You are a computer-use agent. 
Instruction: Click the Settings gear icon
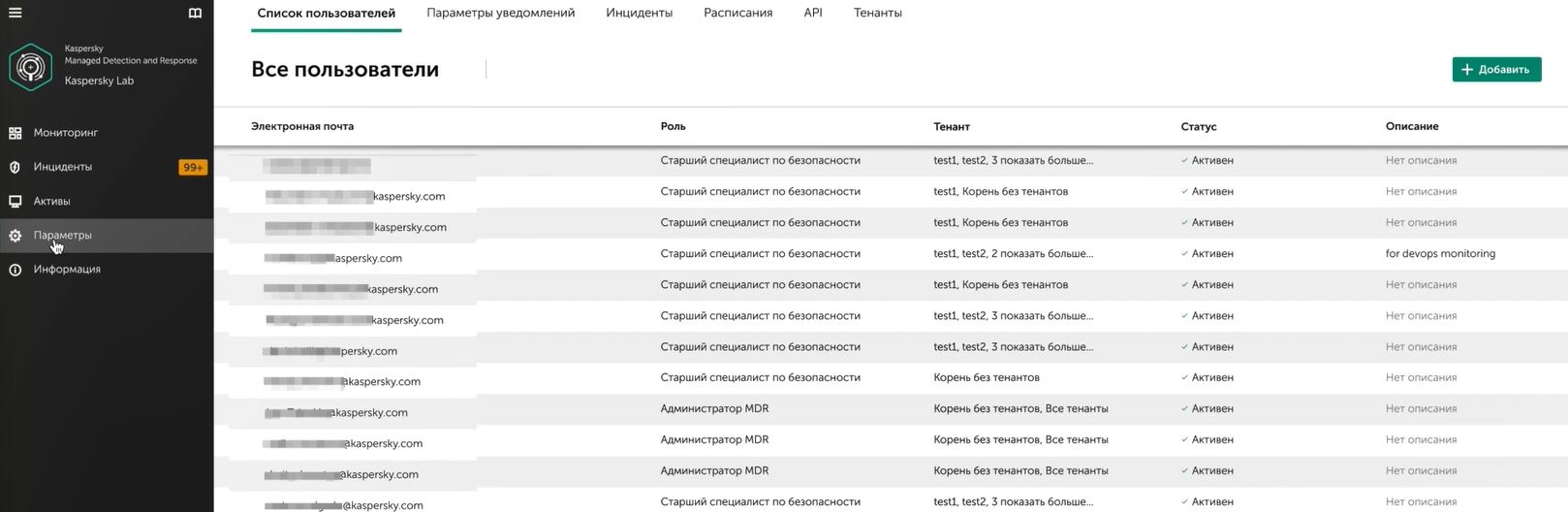[15, 236]
